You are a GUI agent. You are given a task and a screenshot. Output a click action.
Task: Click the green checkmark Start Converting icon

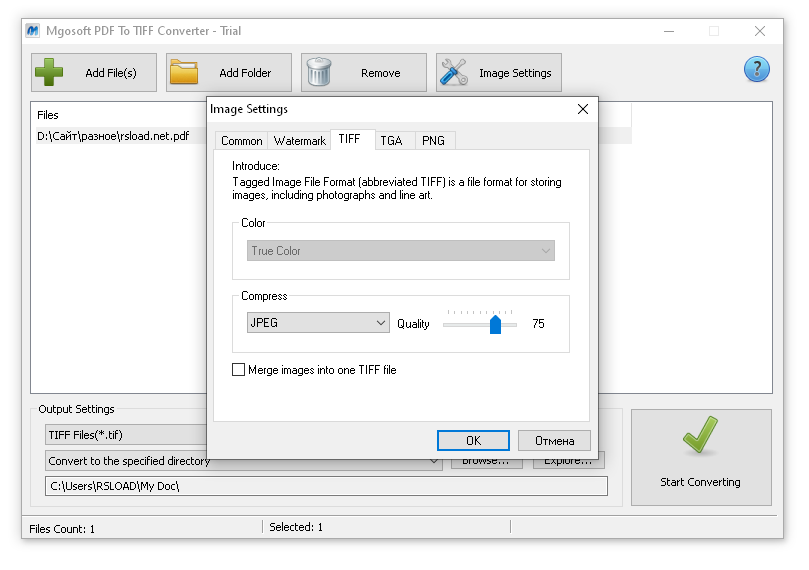click(700, 435)
